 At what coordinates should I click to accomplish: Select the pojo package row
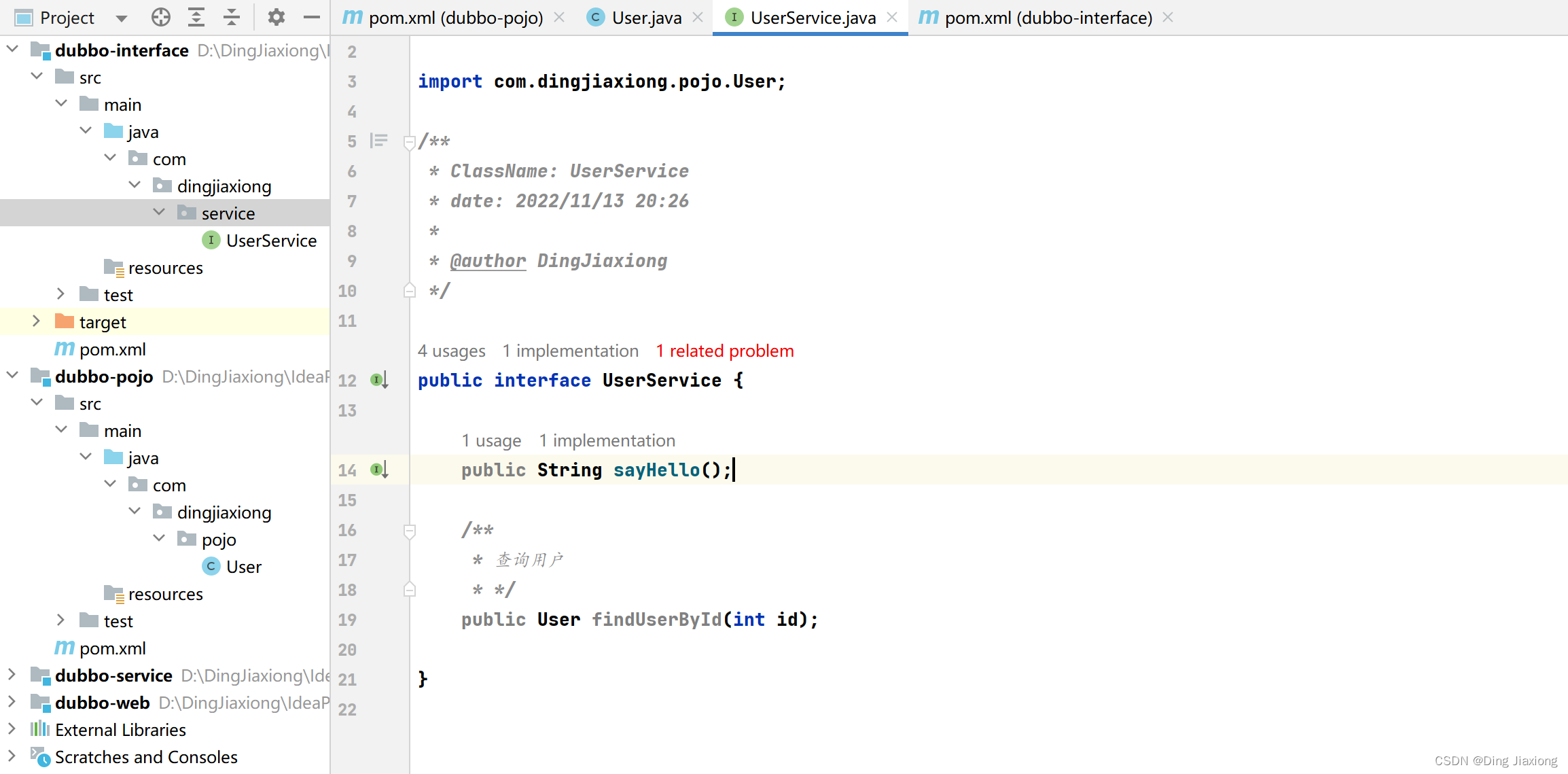click(165, 539)
